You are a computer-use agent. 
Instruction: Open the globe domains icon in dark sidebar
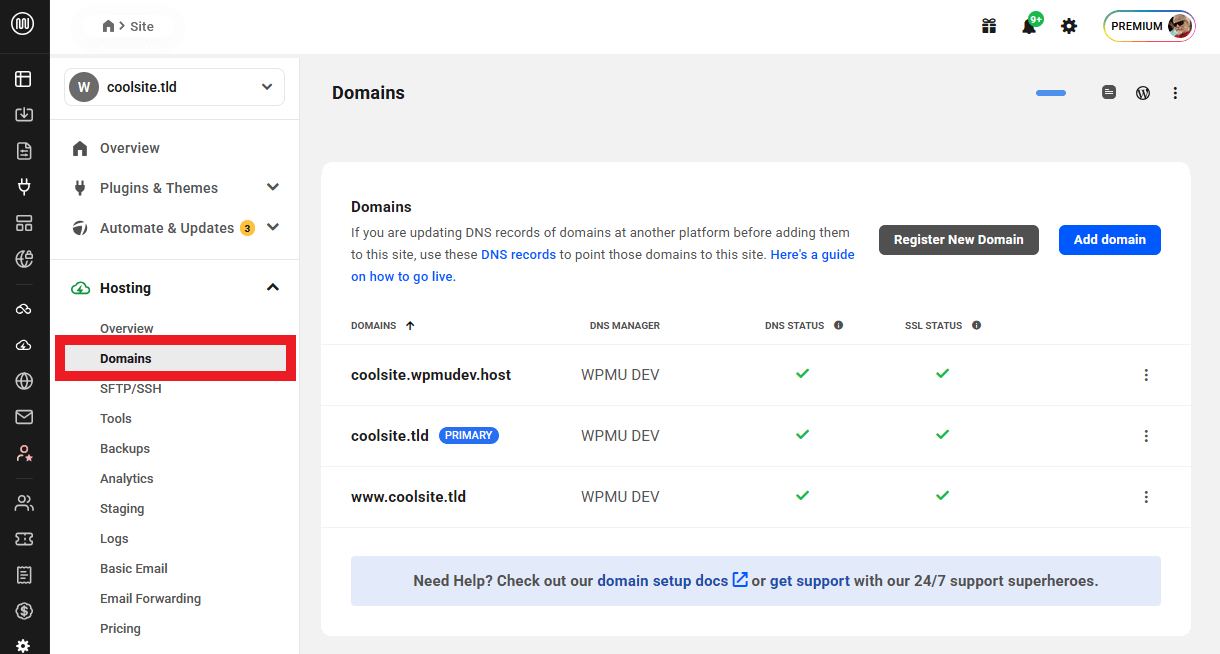point(24,381)
